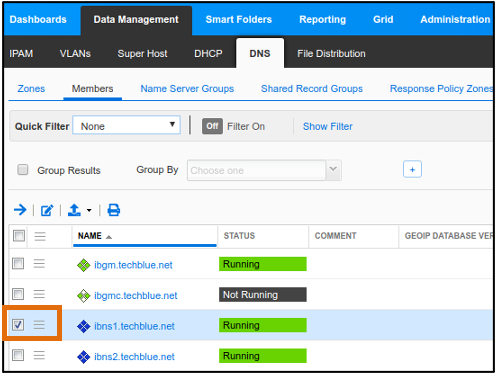Viewport: 496px width, 376px height.
Task: Switch to the IPAM sub-tab
Action: (21, 54)
